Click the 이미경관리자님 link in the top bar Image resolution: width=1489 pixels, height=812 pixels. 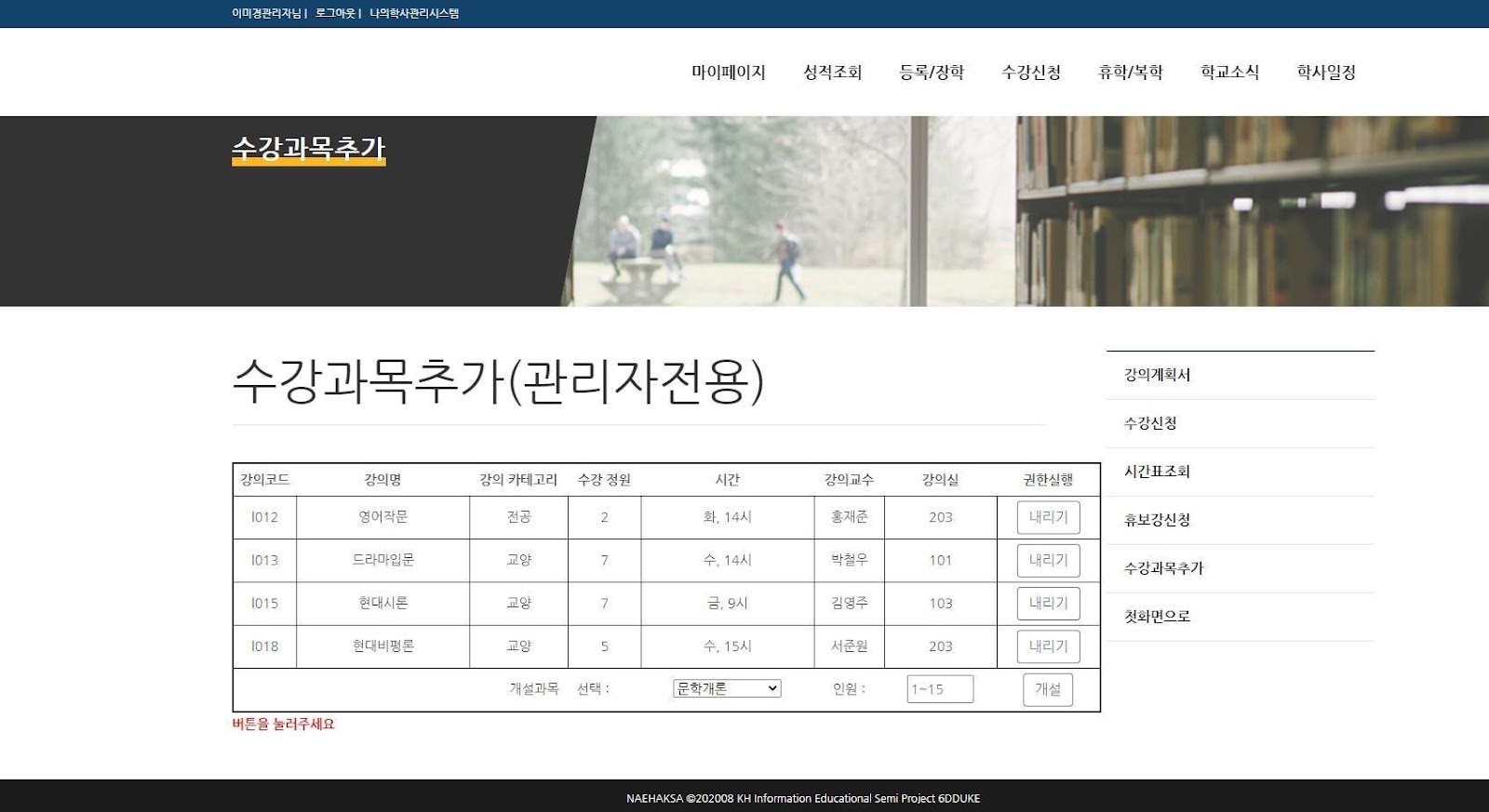[266, 13]
